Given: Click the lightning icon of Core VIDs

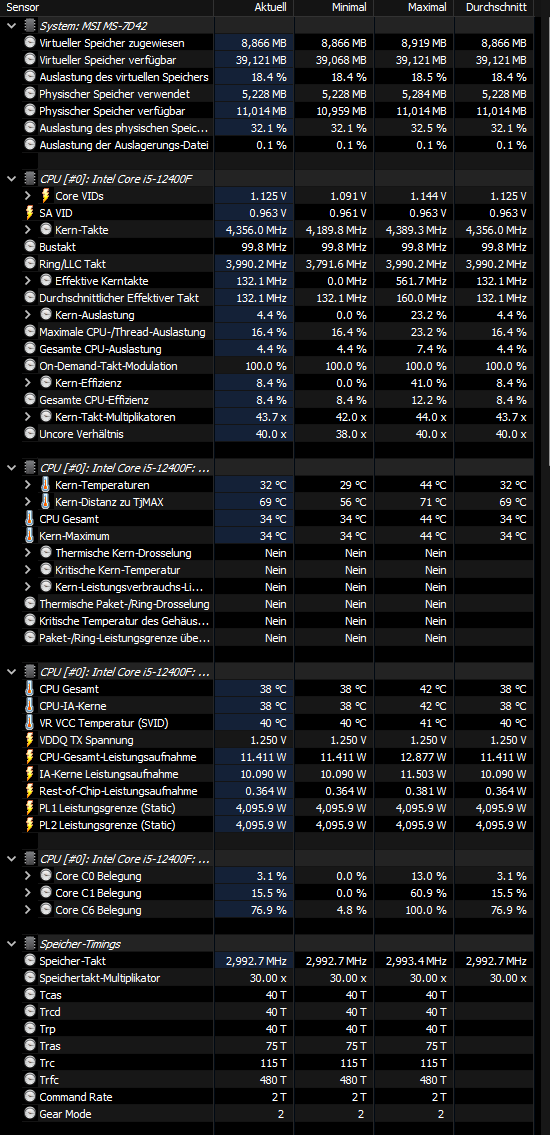Looking at the screenshot, I should coord(46,195).
